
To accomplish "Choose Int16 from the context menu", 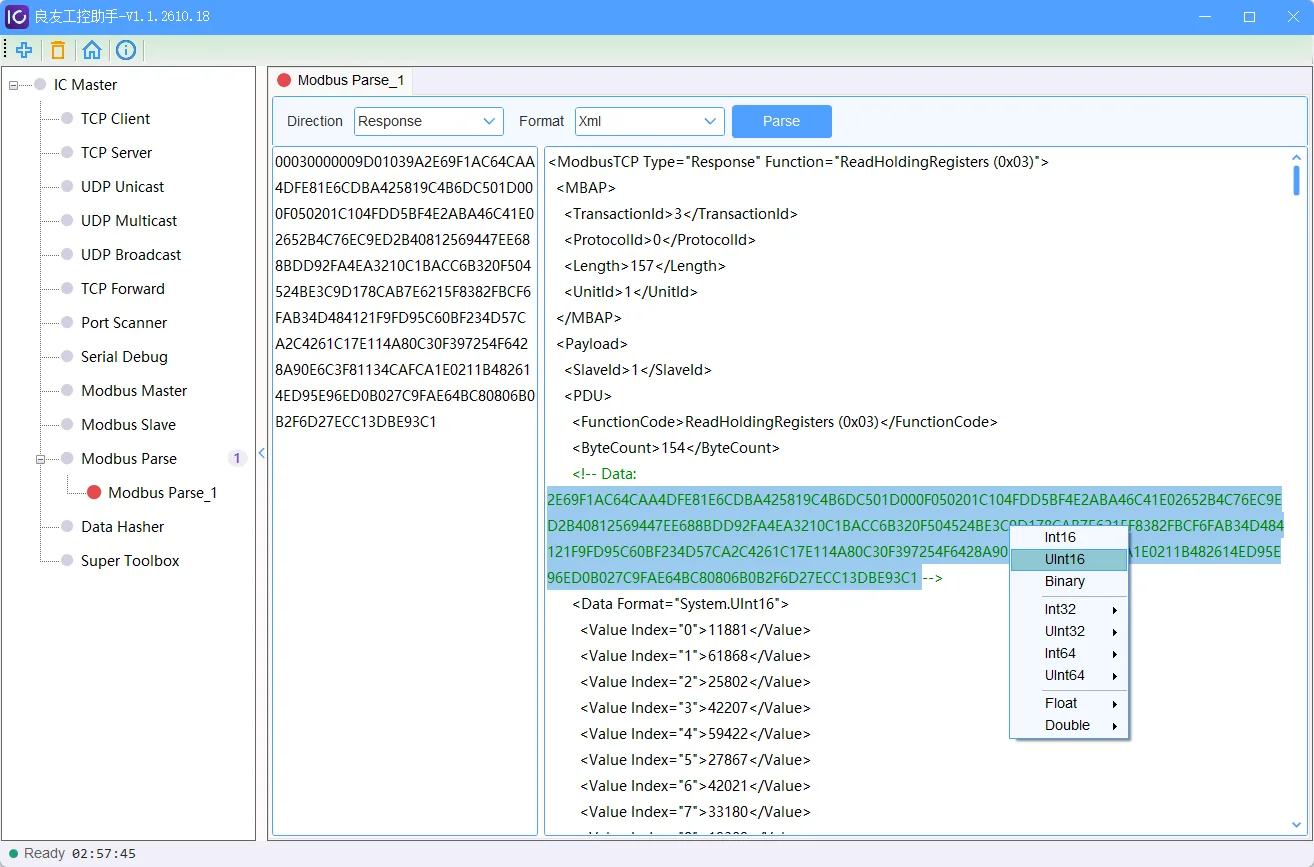I will (x=1069, y=537).
